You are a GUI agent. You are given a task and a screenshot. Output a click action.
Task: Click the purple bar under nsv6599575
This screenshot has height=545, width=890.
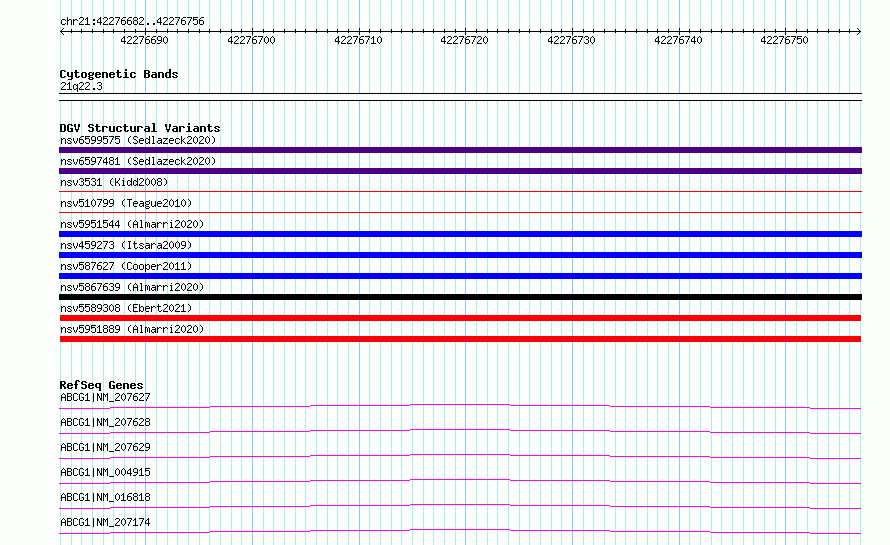[x=460, y=150]
